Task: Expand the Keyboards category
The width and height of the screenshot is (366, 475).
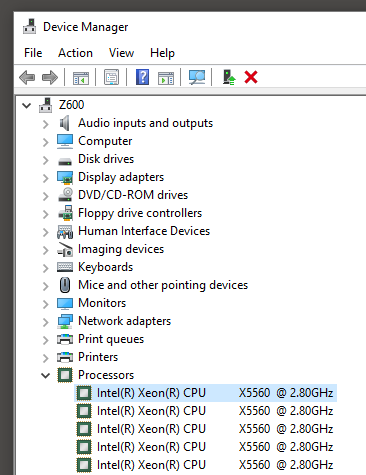Action: (46, 268)
